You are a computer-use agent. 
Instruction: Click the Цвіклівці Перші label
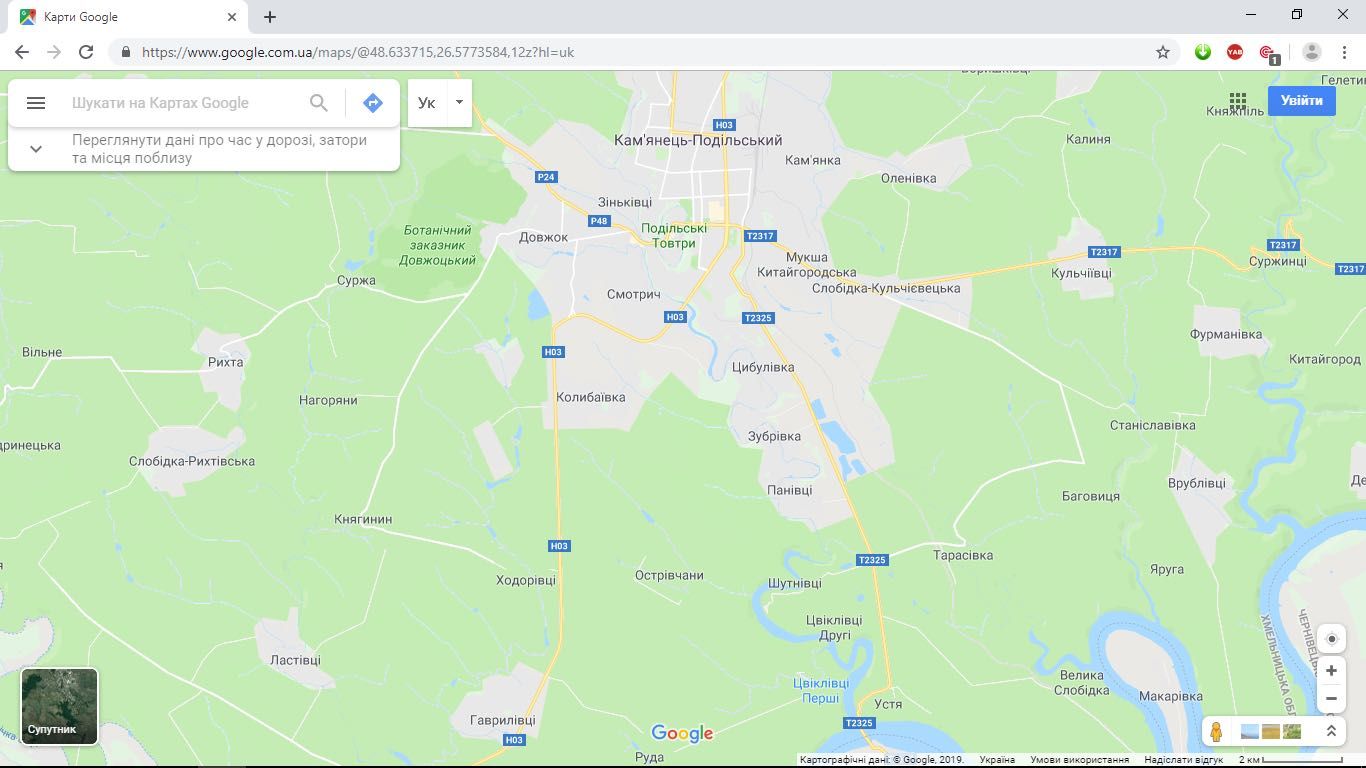[821, 690]
